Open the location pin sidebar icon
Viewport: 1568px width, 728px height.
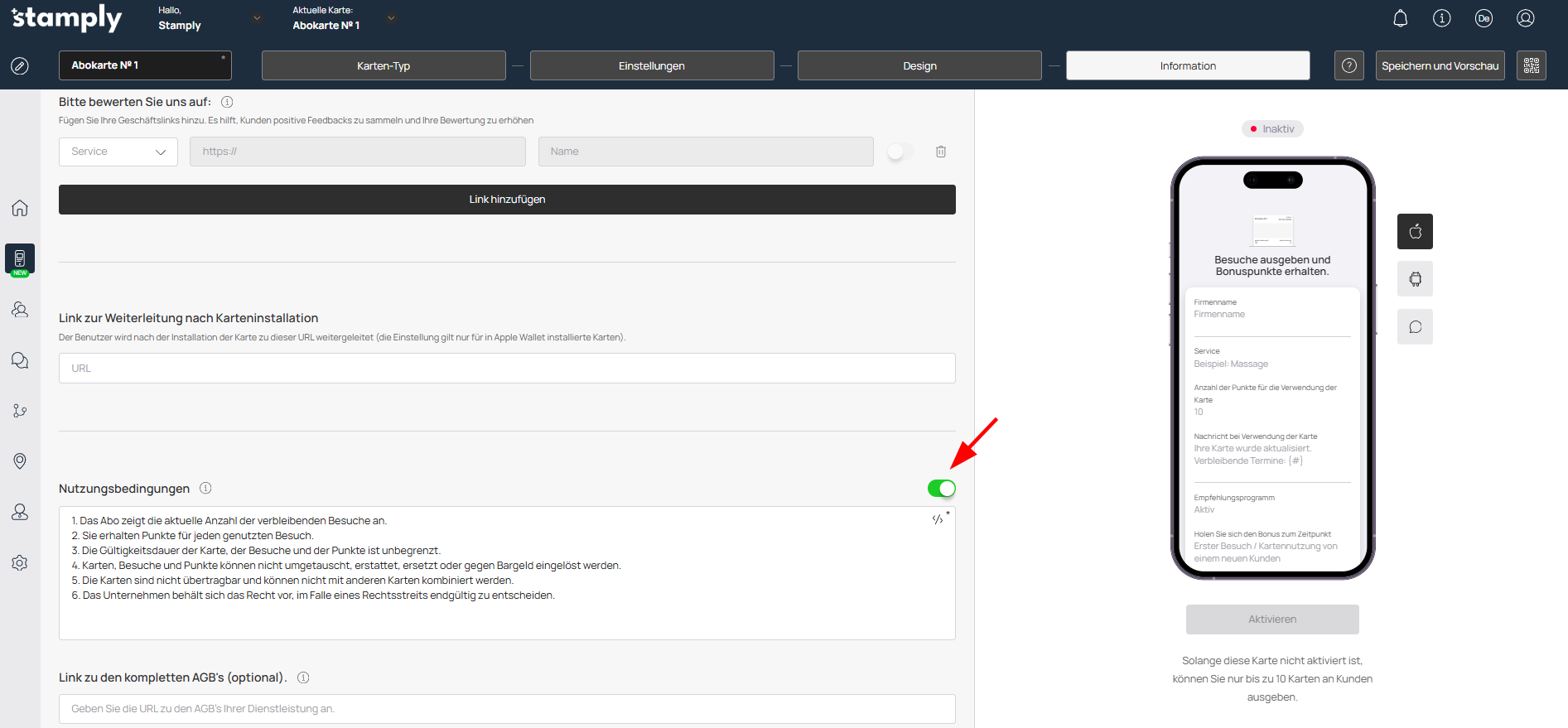click(x=20, y=461)
